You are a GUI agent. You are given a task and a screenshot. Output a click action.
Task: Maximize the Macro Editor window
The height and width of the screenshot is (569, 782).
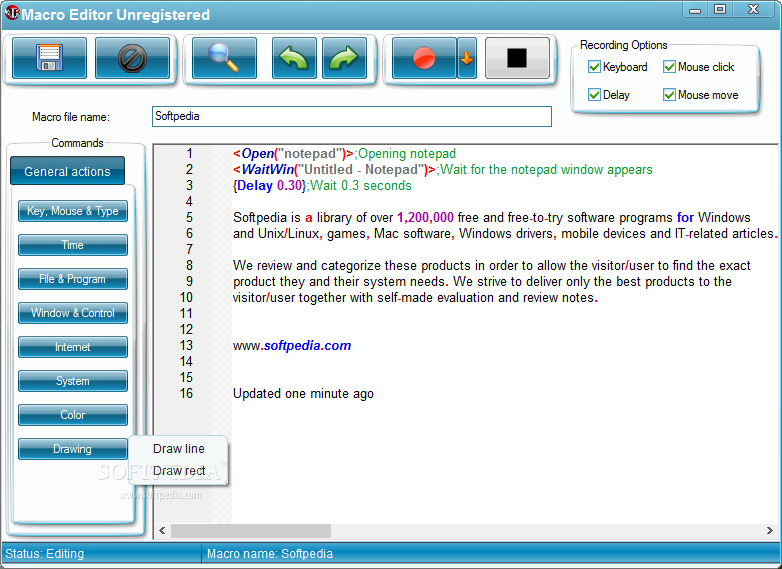(x=720, y=9)
